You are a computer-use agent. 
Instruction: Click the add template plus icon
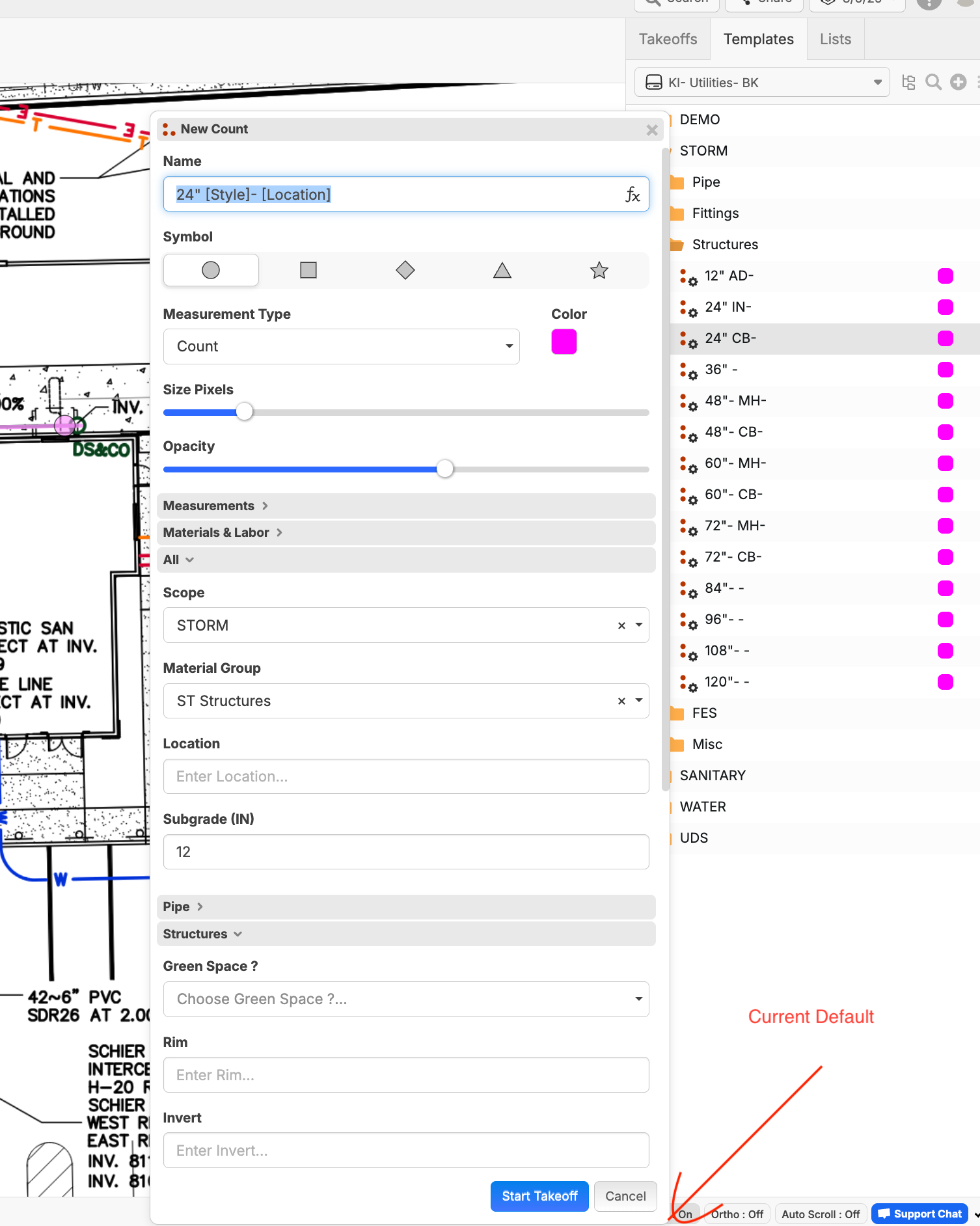click(x=958, y=82)
